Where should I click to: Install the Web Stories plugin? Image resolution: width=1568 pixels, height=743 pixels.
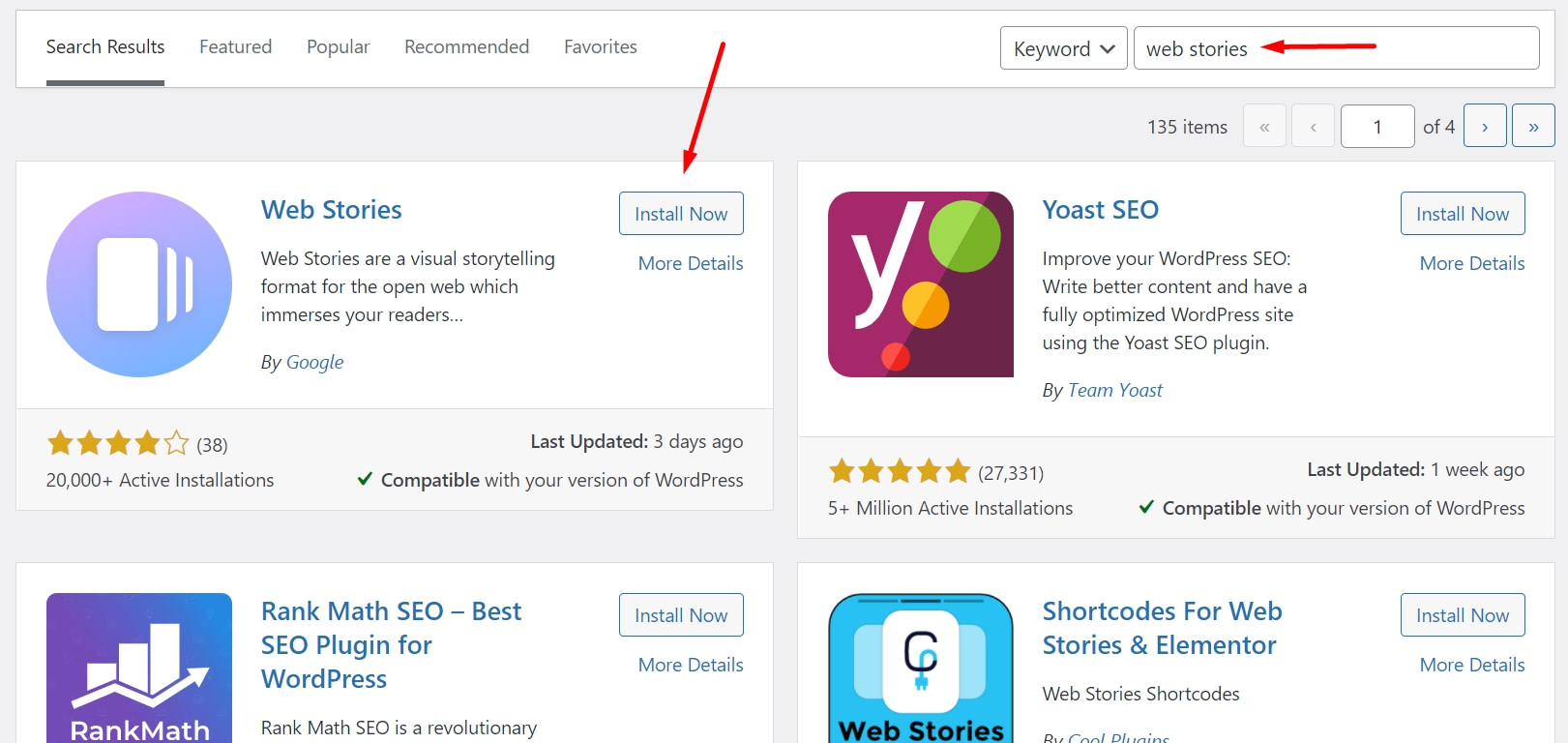click(x=681, y=213)
